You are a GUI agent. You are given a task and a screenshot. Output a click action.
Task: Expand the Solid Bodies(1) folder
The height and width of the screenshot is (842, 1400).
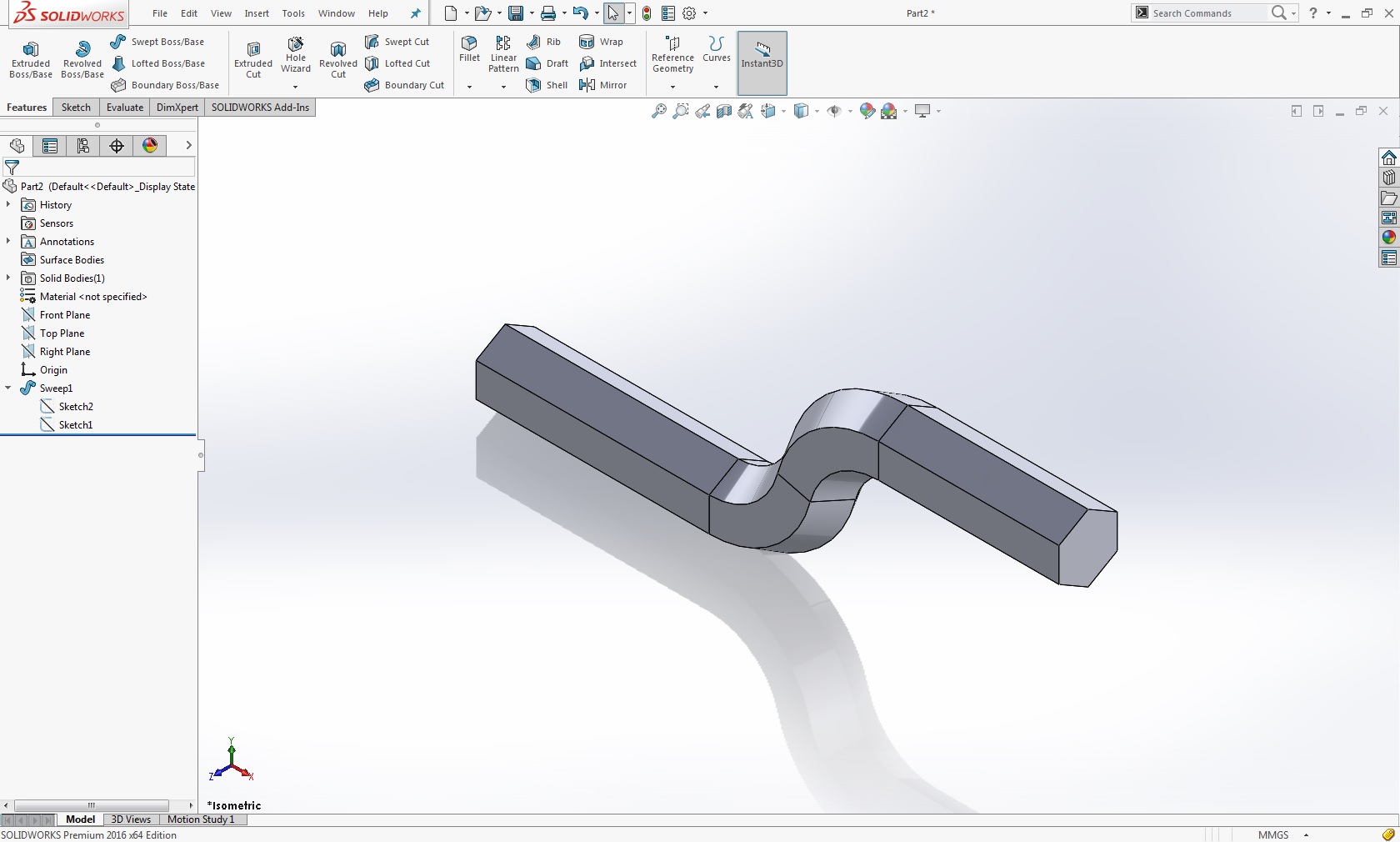tap(8, 278)
